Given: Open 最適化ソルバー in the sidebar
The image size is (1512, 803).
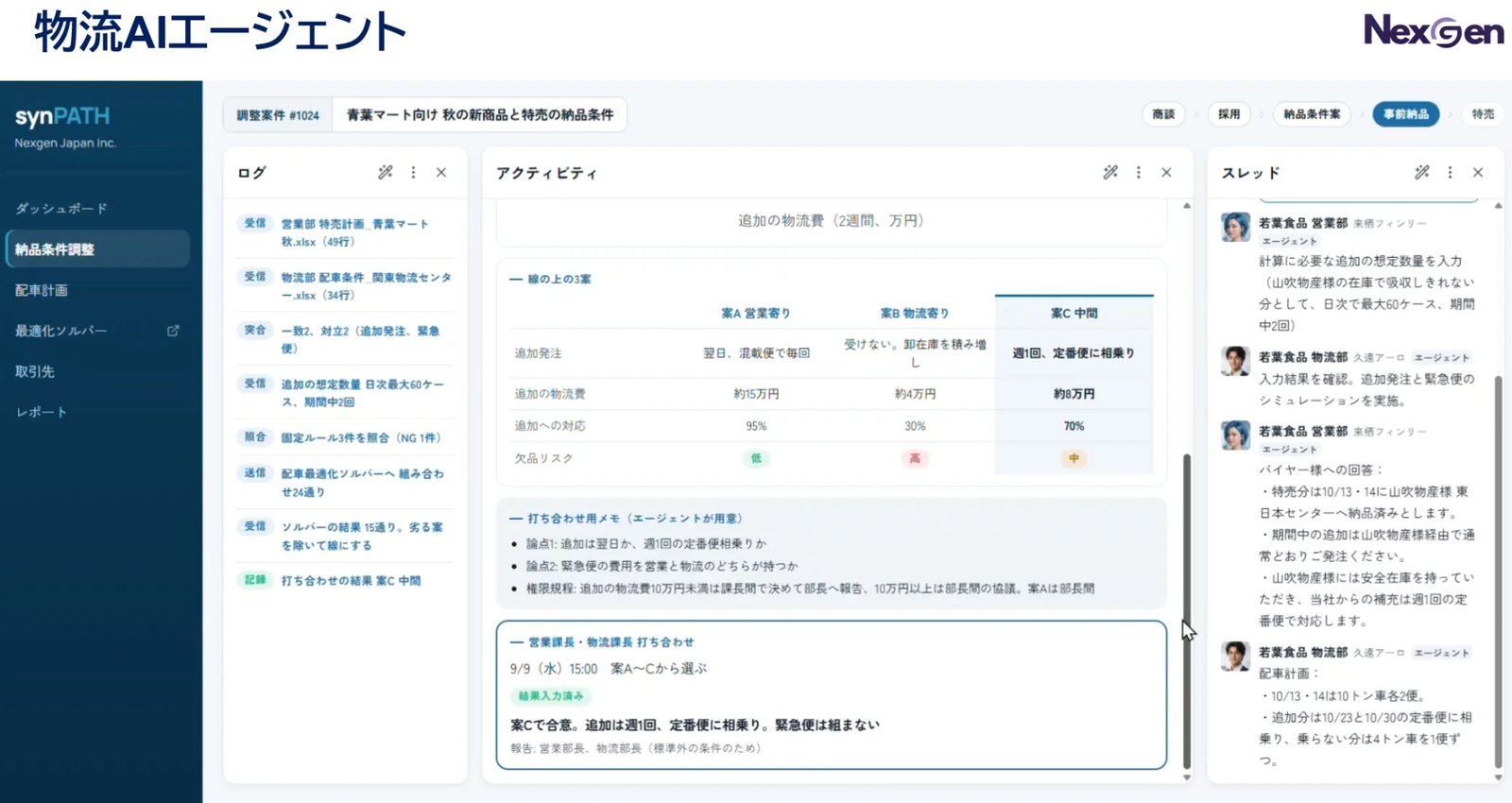Looking at the screenshot, I should pos(61,331).
